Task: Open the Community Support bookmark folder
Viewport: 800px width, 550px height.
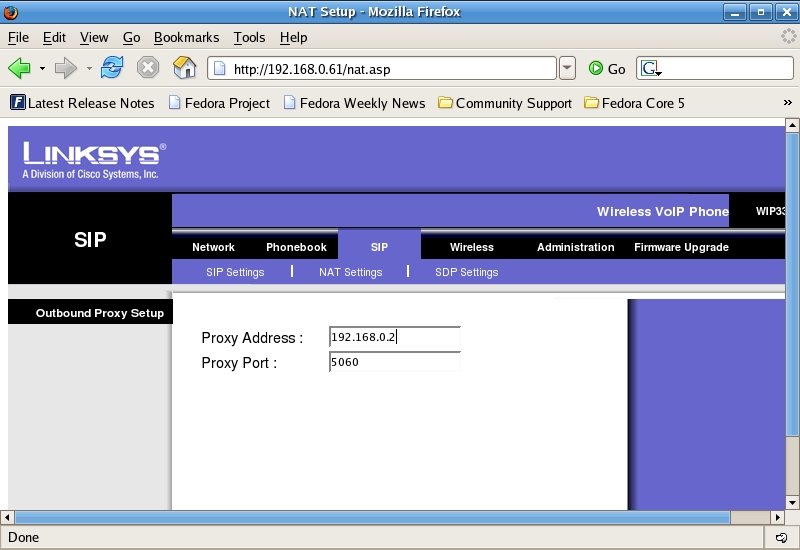Action: [x=505, y=103]
